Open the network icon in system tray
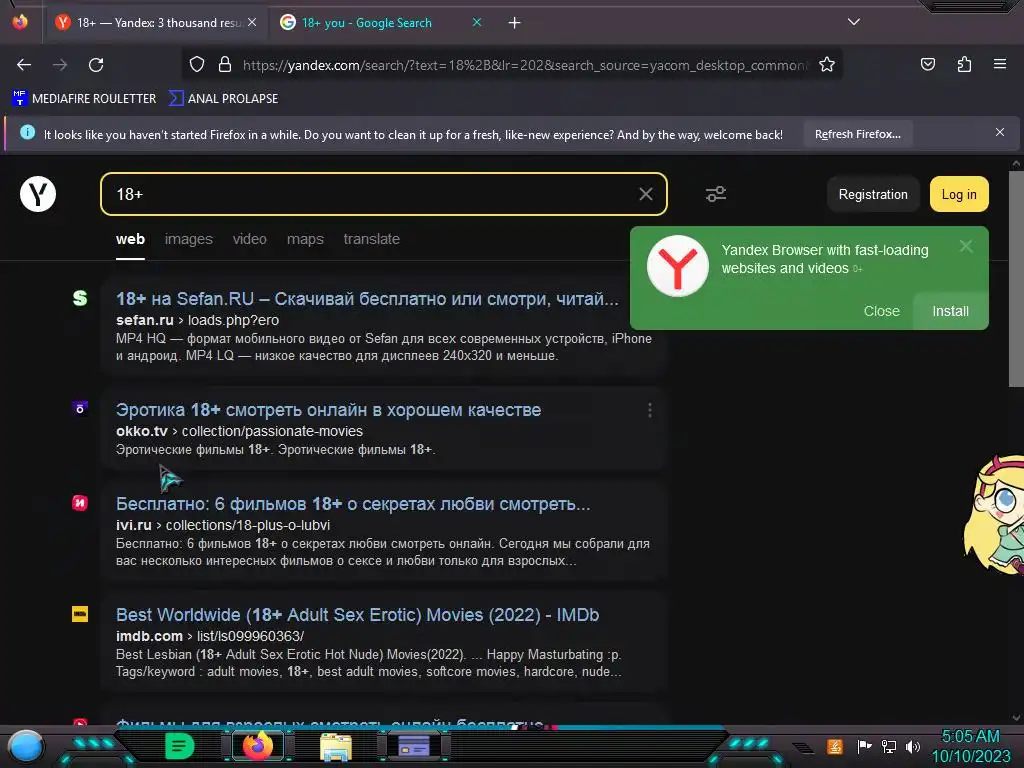Screen dimensions: 1024x768 [888, 746]
